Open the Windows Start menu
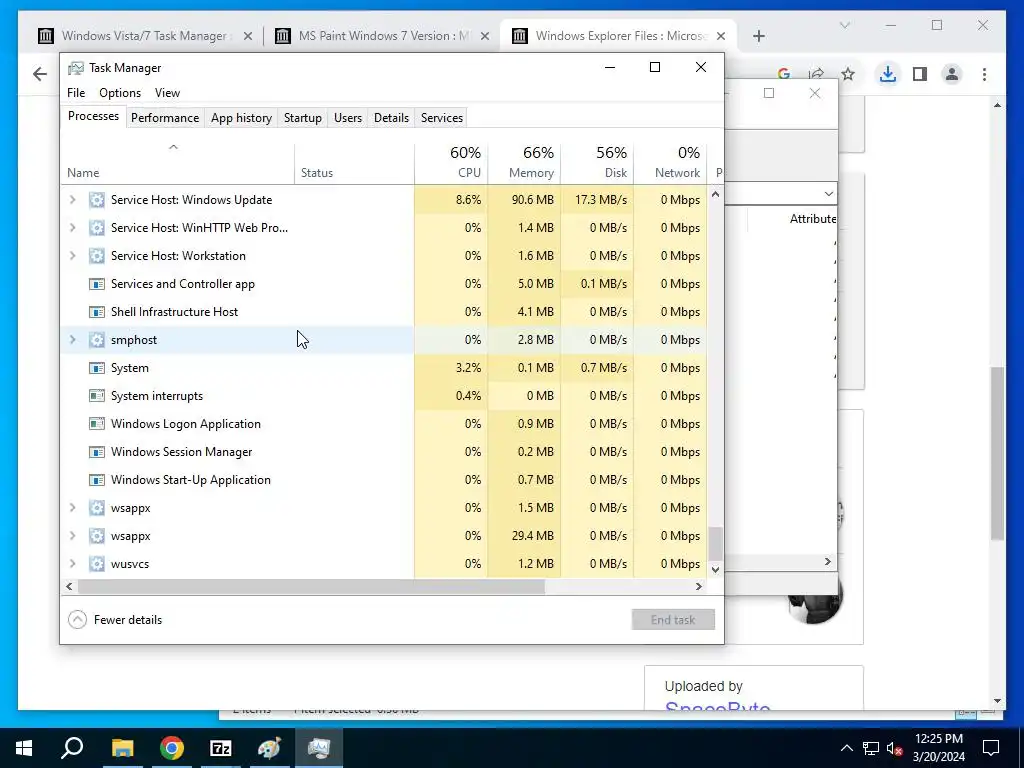This screenshot has height=768, width=1024. click(x=24, y=748)
